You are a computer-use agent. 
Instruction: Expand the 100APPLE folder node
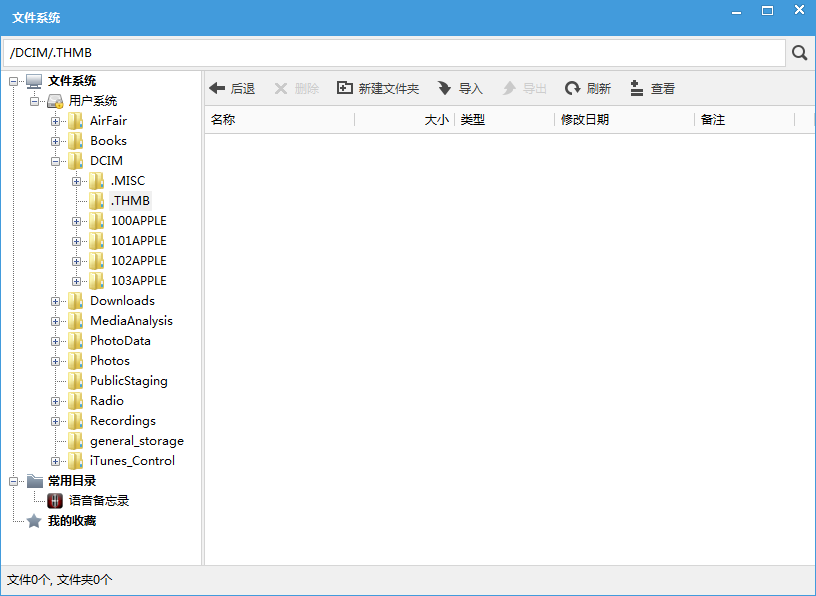(77, 220)
